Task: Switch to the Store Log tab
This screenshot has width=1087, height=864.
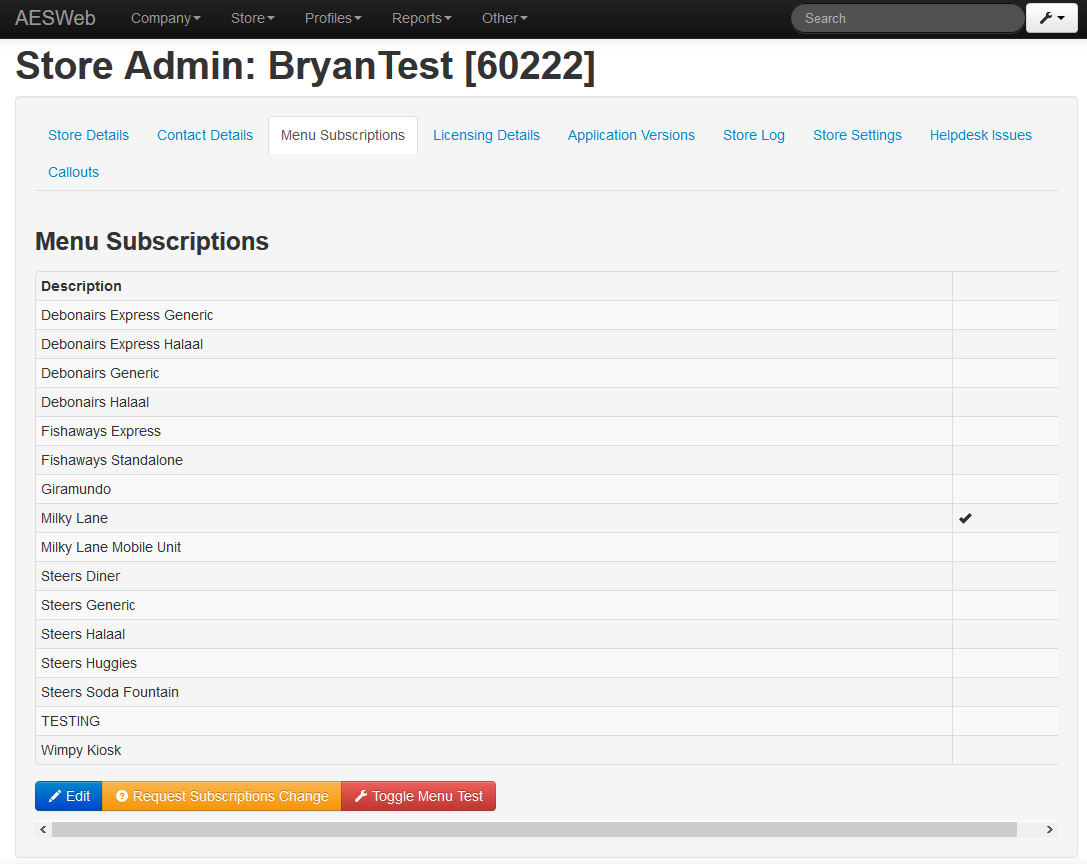Action: [754, 135]
